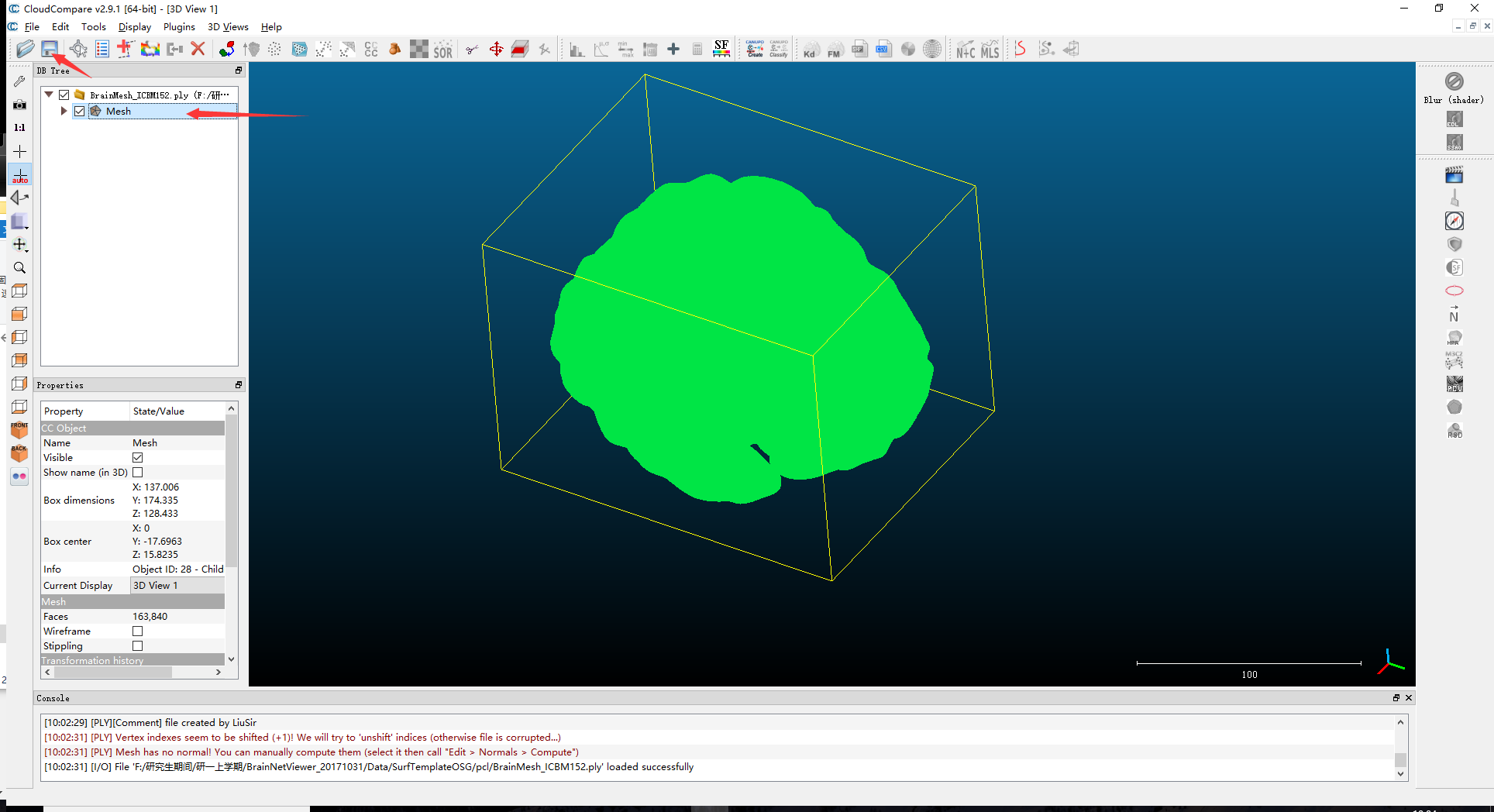
Task: Click the MLS plugin icon
Action: click(990, 49)
